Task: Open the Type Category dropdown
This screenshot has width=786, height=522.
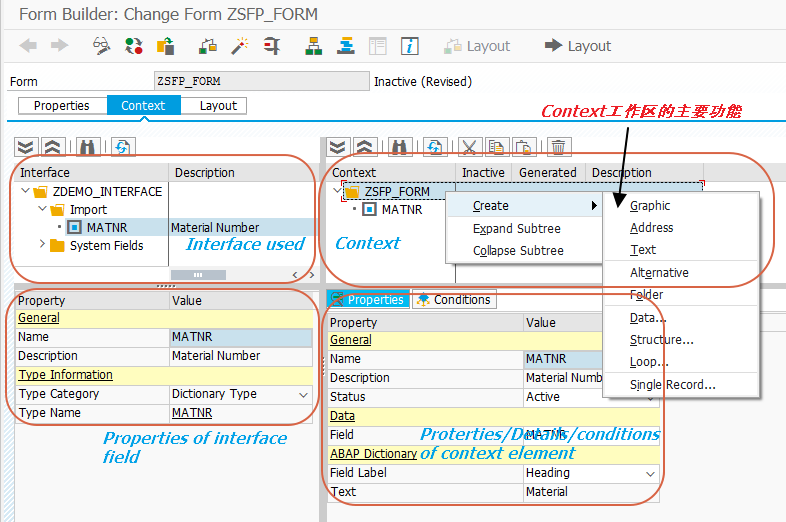Action: (303, 395)
